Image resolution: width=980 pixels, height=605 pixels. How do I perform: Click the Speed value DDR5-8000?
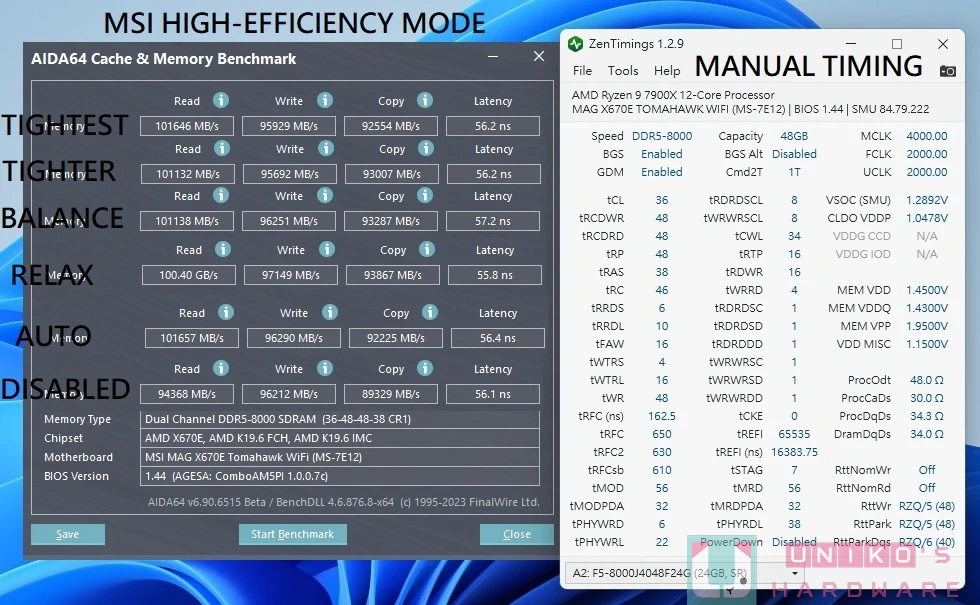[x=662, y=136]
